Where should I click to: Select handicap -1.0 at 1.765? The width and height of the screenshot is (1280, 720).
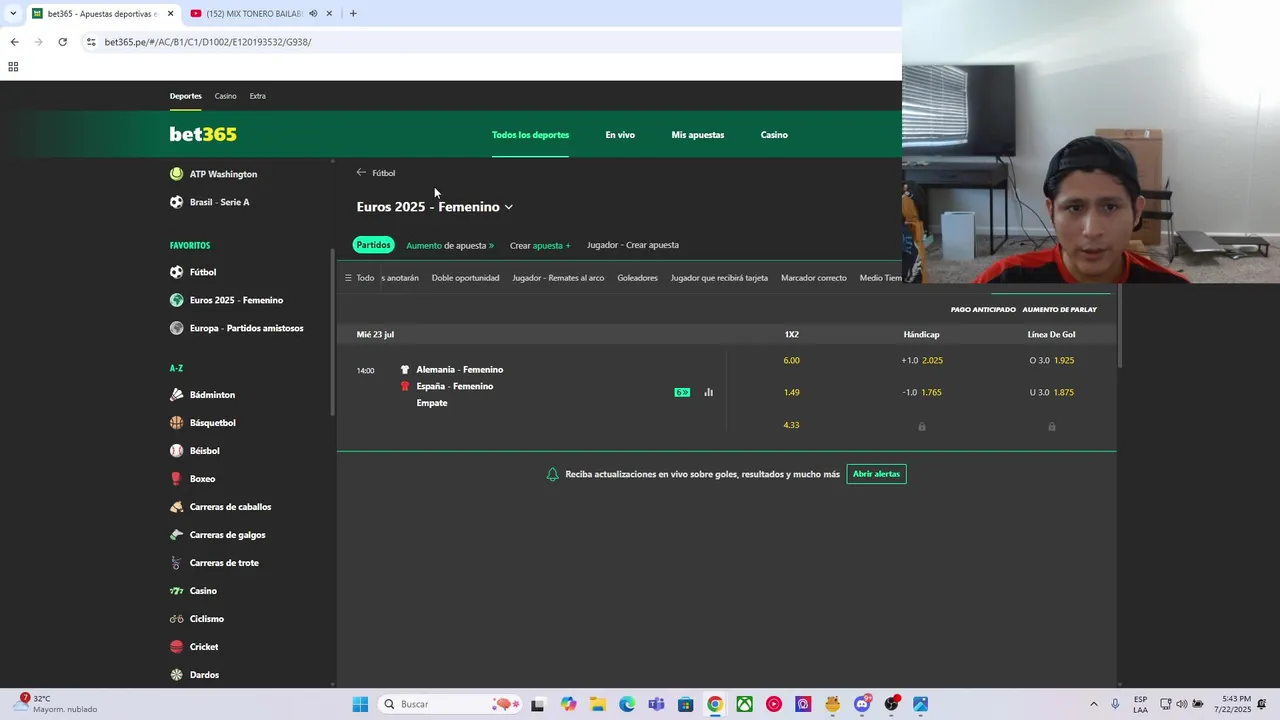point(921,392)
